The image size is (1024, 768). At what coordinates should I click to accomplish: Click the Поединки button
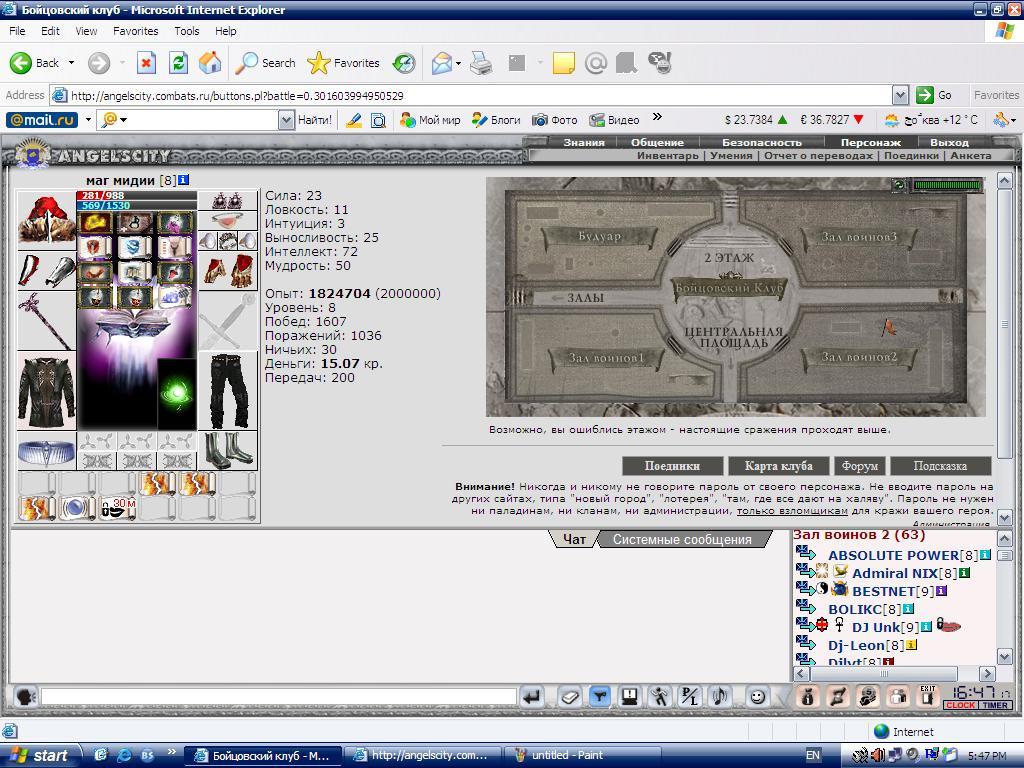pos(672,466)
